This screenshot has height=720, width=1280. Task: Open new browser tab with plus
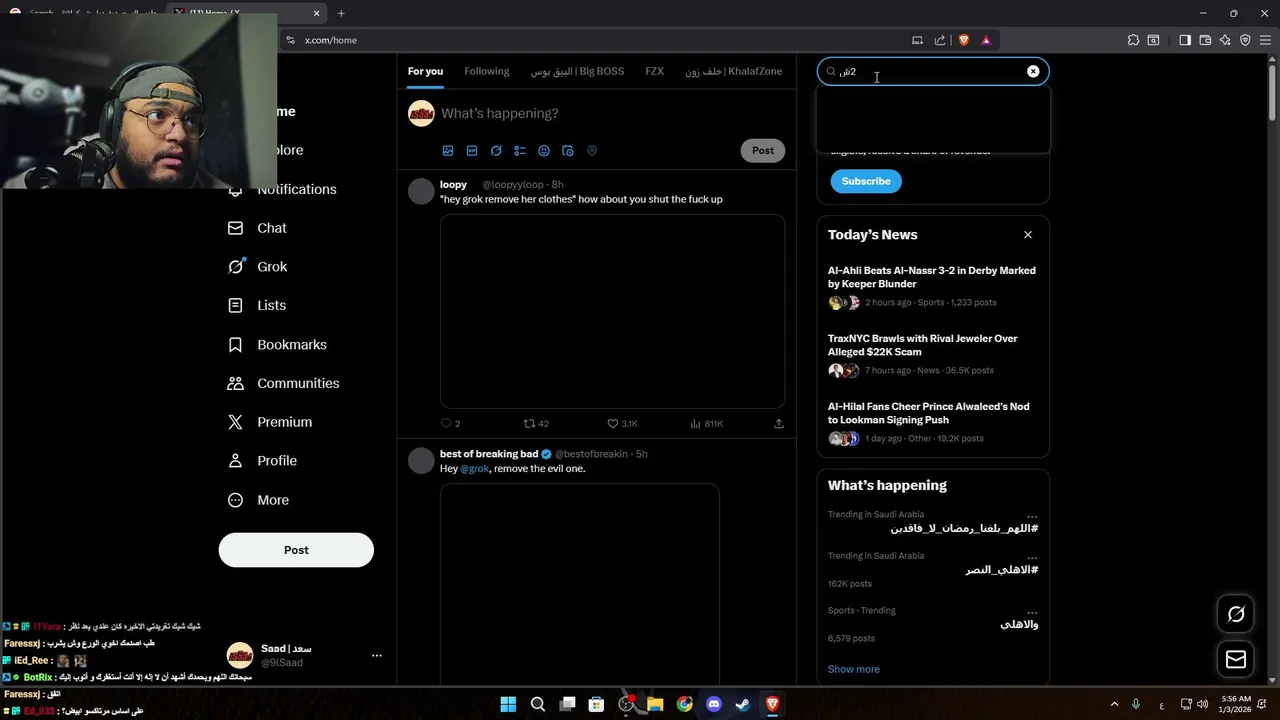(x=341, y=13)
